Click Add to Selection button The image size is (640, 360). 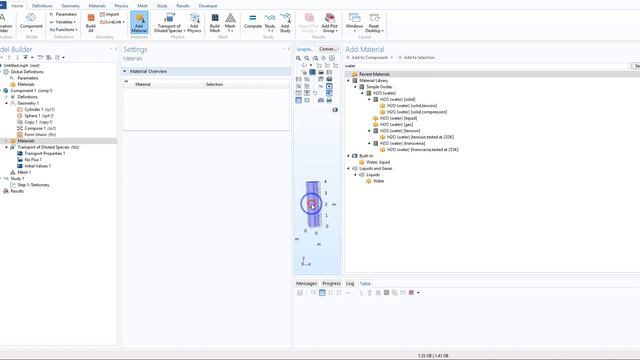point(416,58)
